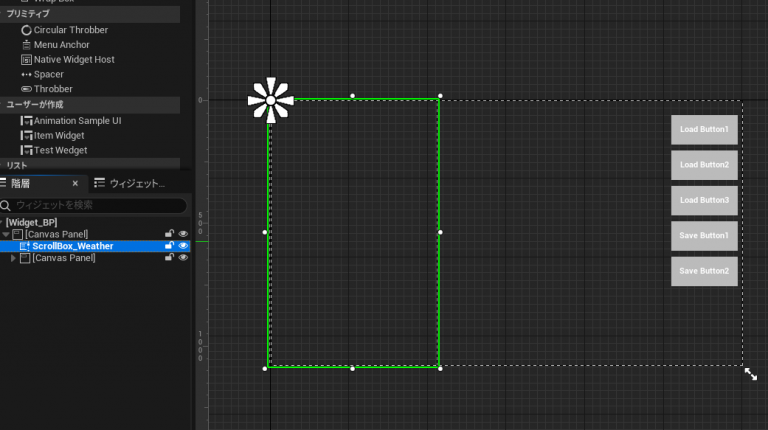Click Load Button1 in the designer
The width and height of the screenshot is (768, 430).
704,130
